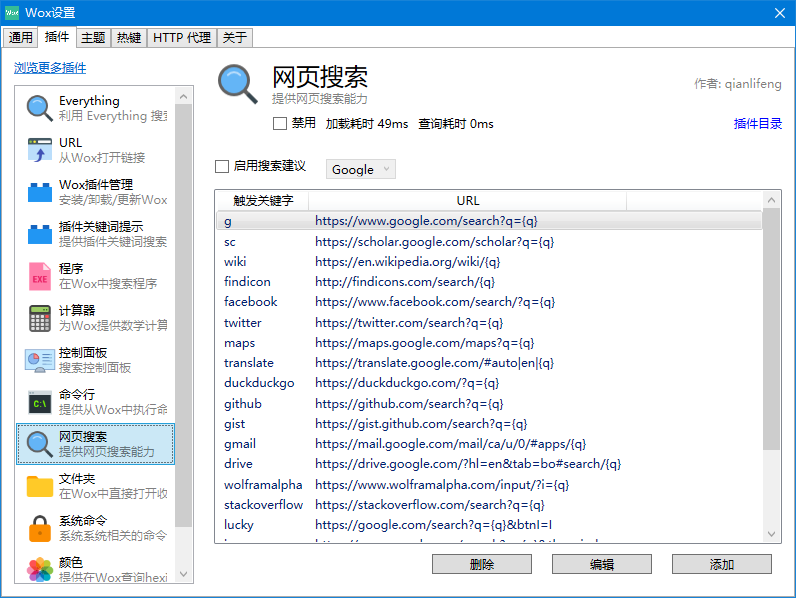
Task: Click the 编辑 button
Action: click(x=602, y=564)
